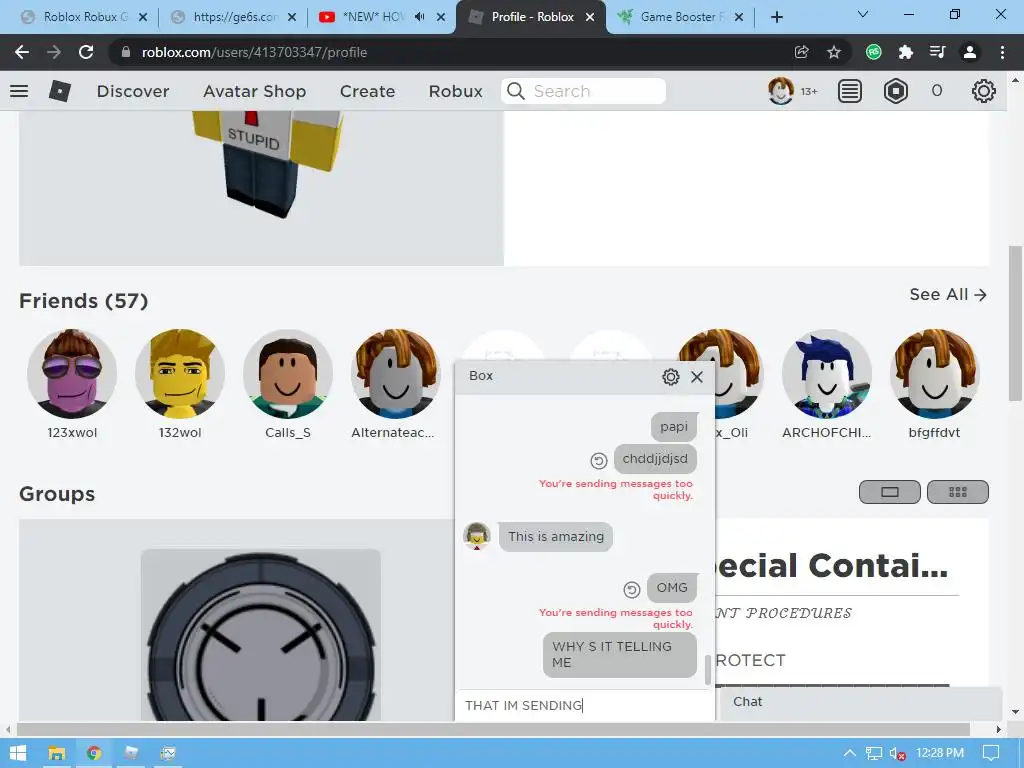
Task: Click the 12:28 PM clock
Action: point(940,753)
